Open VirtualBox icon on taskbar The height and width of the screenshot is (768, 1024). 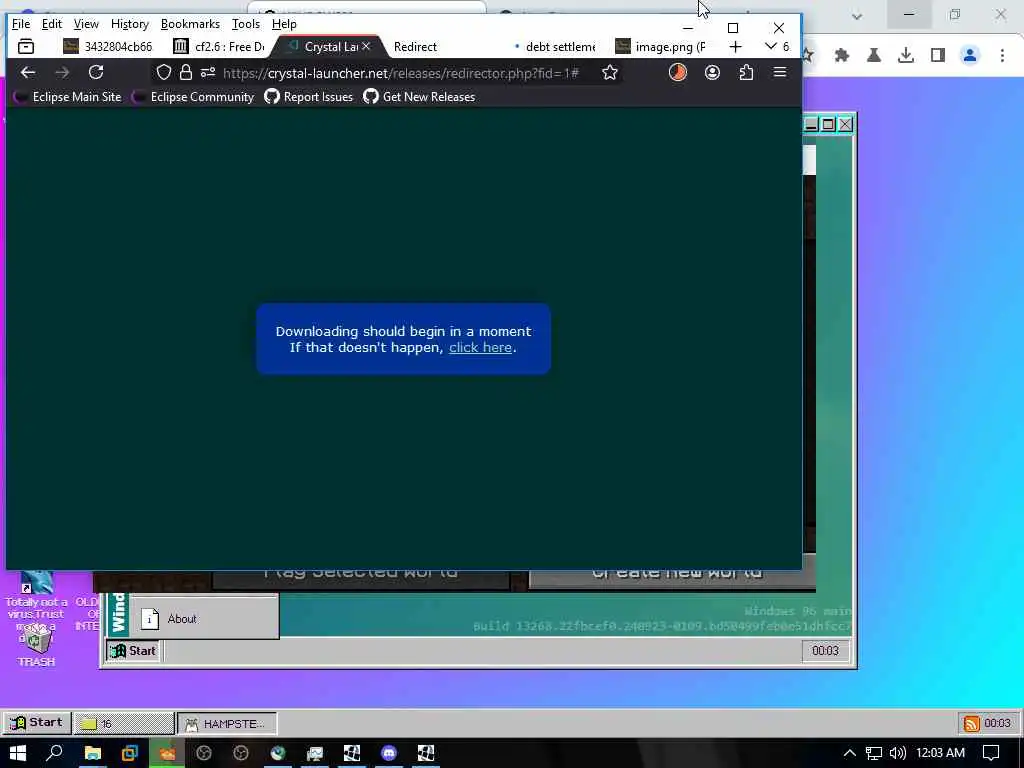(x=129, y=753)
